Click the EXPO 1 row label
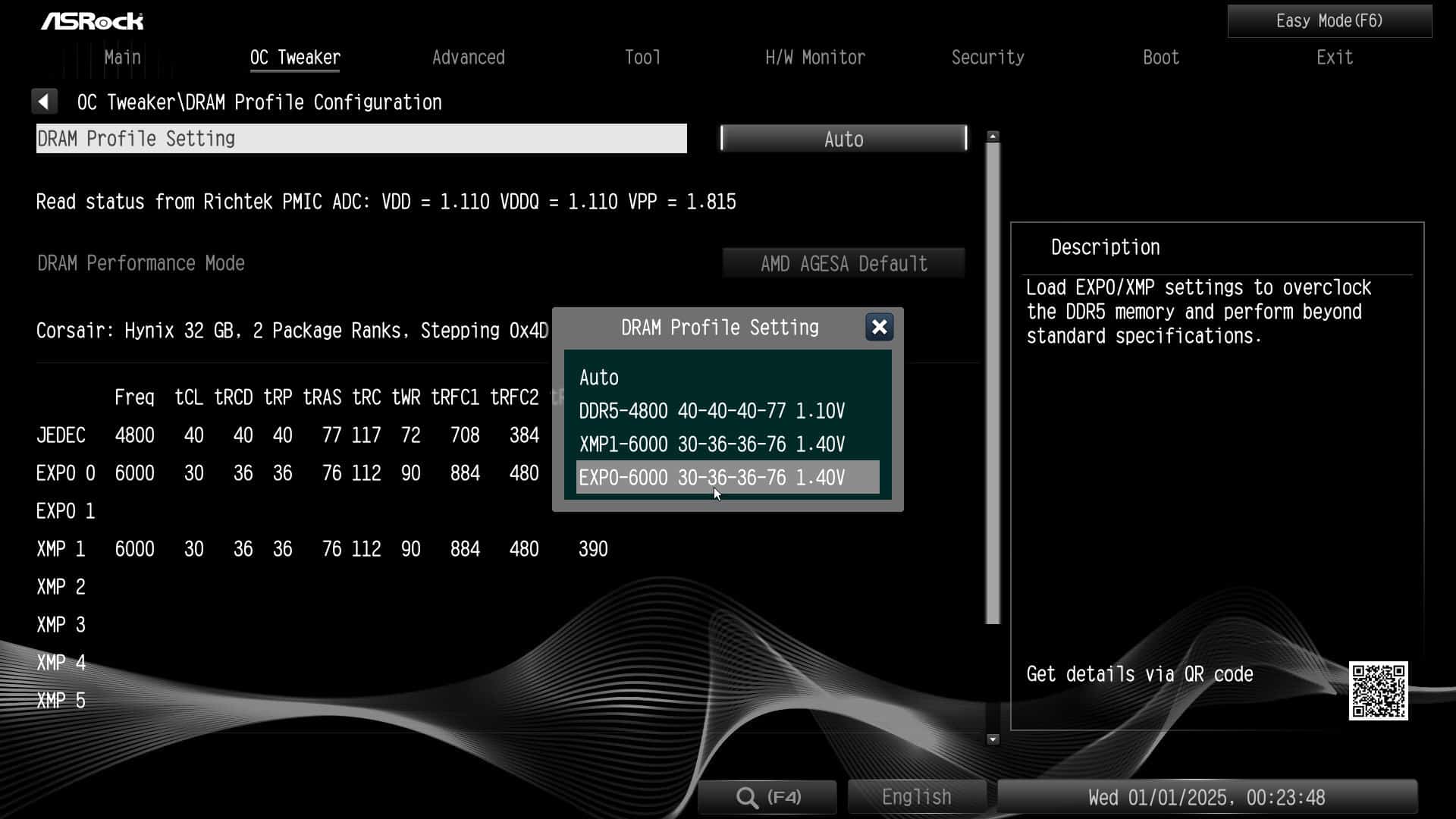This screenshot has width=1456, height=819. [65, 511]
